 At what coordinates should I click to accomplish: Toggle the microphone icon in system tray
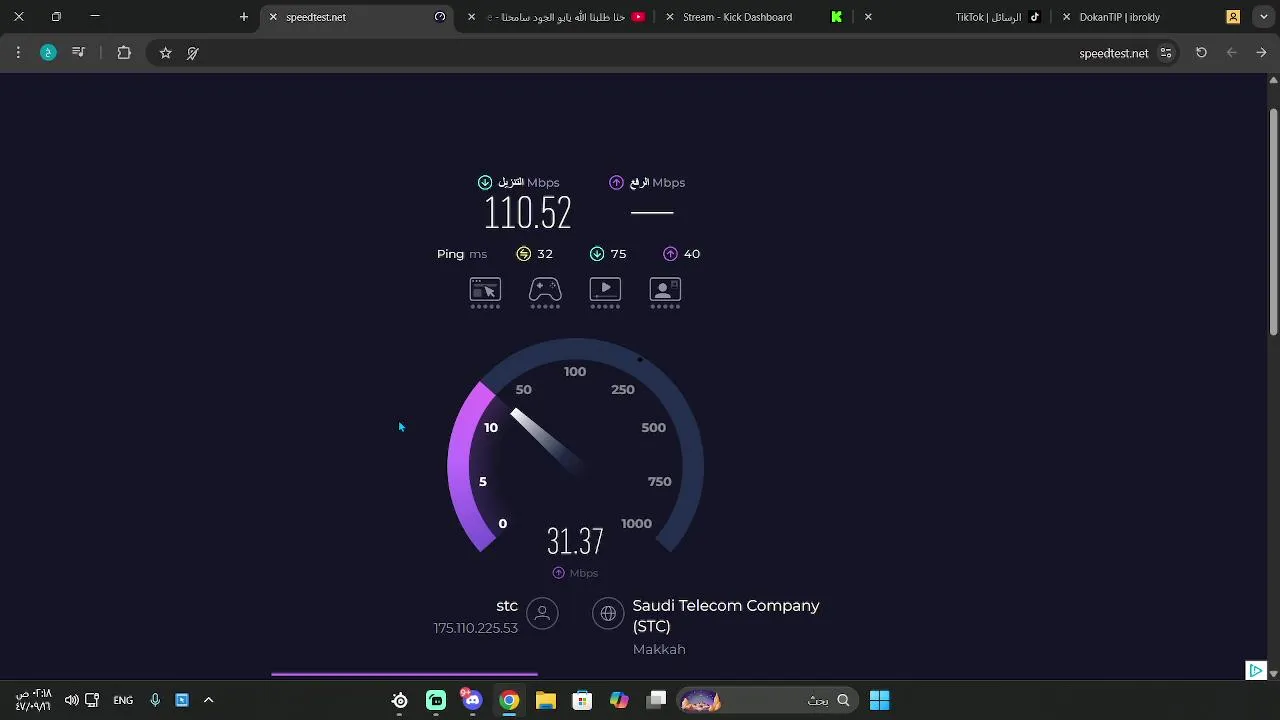click(x=155, y=700)
